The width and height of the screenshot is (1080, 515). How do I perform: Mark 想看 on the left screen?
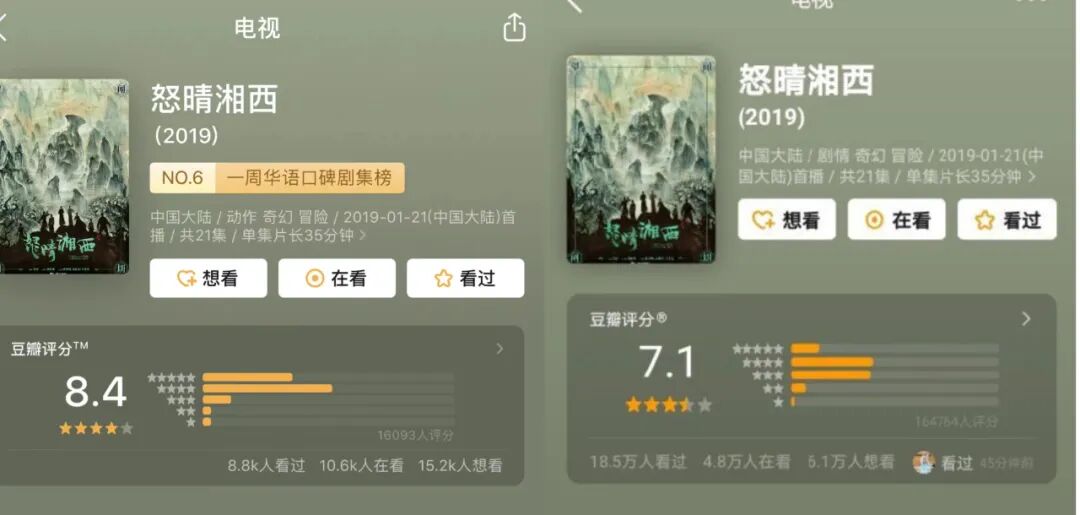[x=208, y=278]
